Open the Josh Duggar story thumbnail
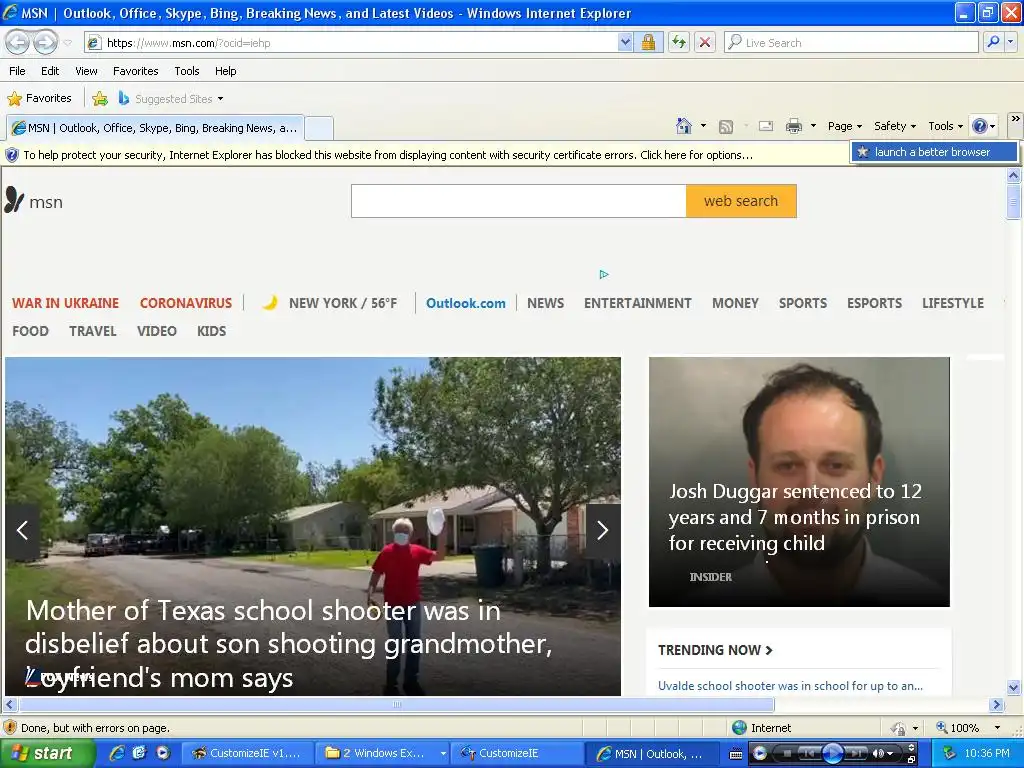This screenshot has height=768, width=1024. click(x=799, y=481)
